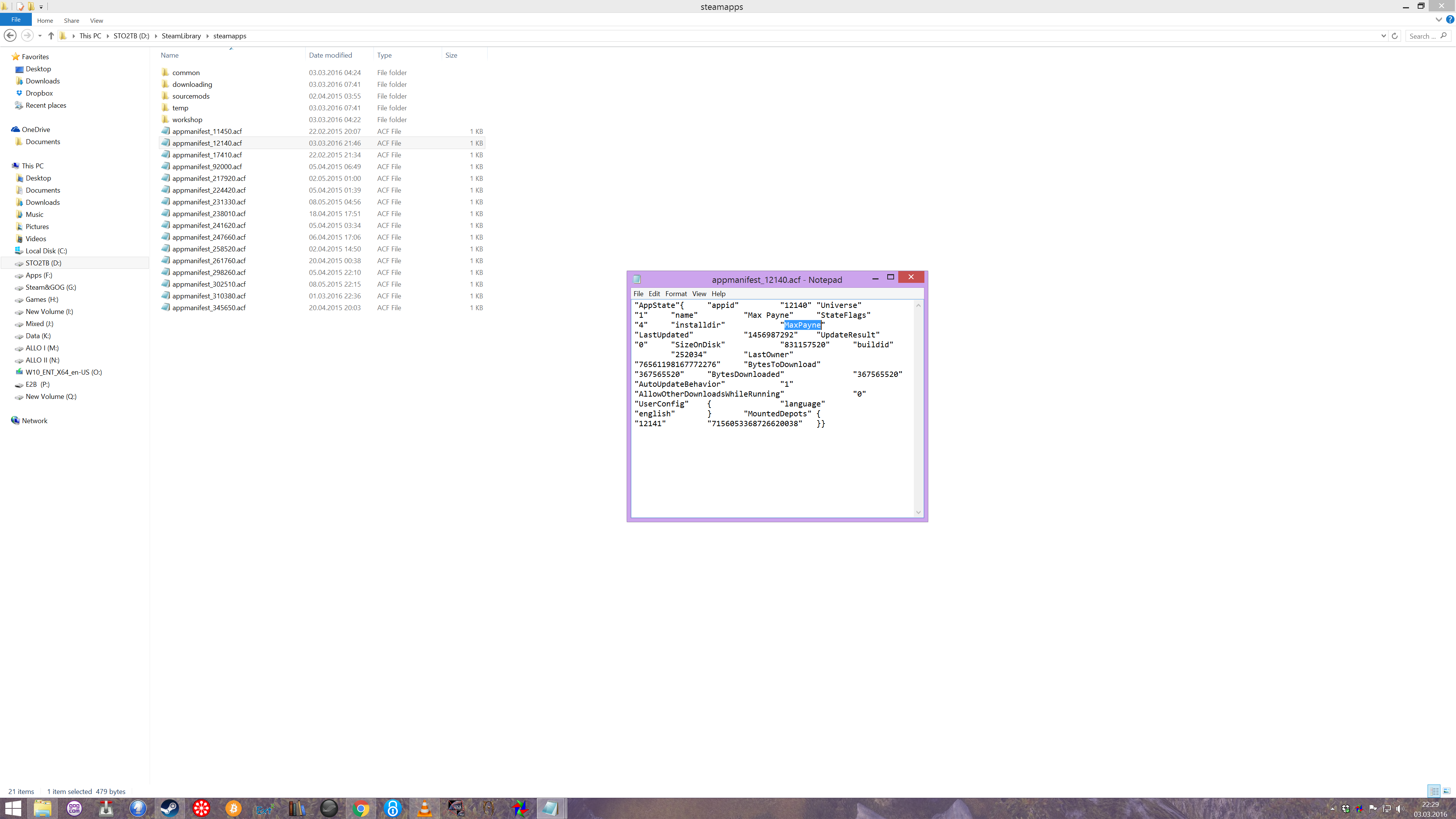
Task: Expand the ribbon with the chevron
Action: [x=1439, y=20]
